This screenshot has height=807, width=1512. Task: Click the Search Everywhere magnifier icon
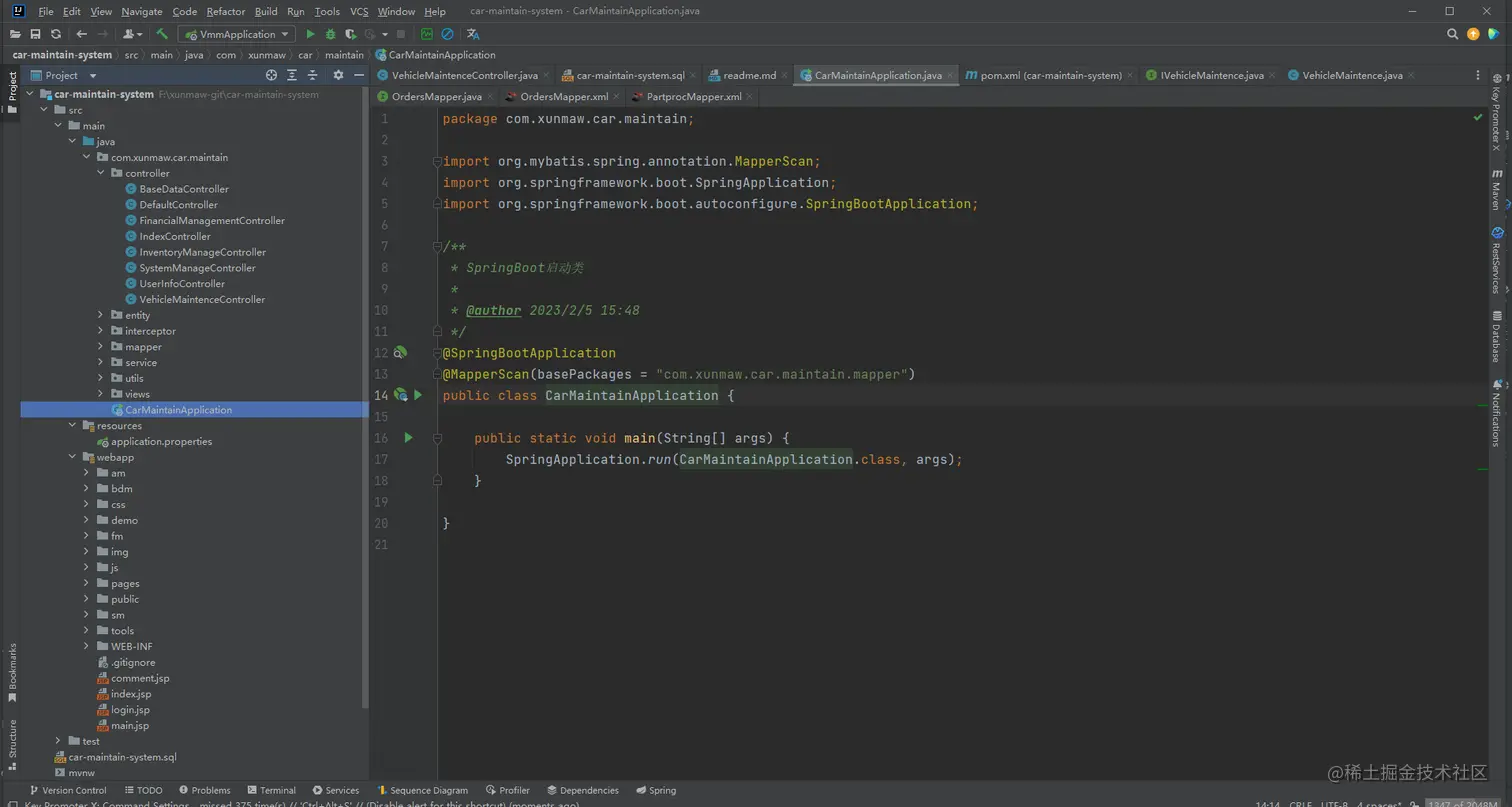click(x=1453, y=34)
